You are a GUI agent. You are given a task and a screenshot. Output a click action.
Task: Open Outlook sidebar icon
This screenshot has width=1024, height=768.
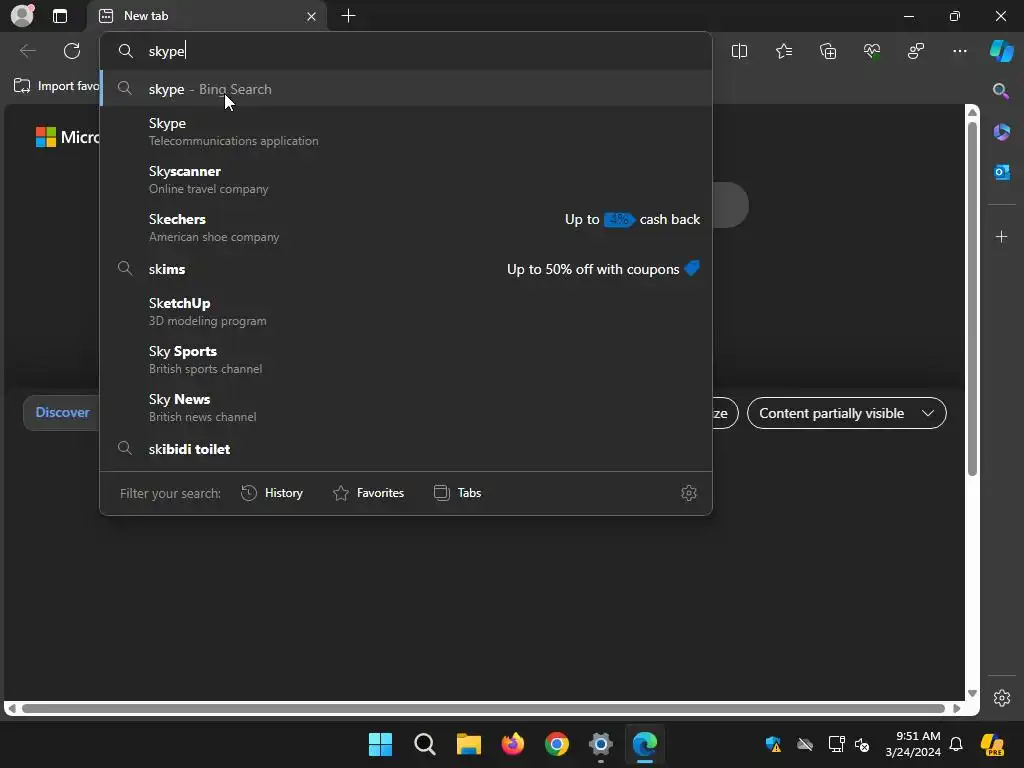[x=1002, y=172]
